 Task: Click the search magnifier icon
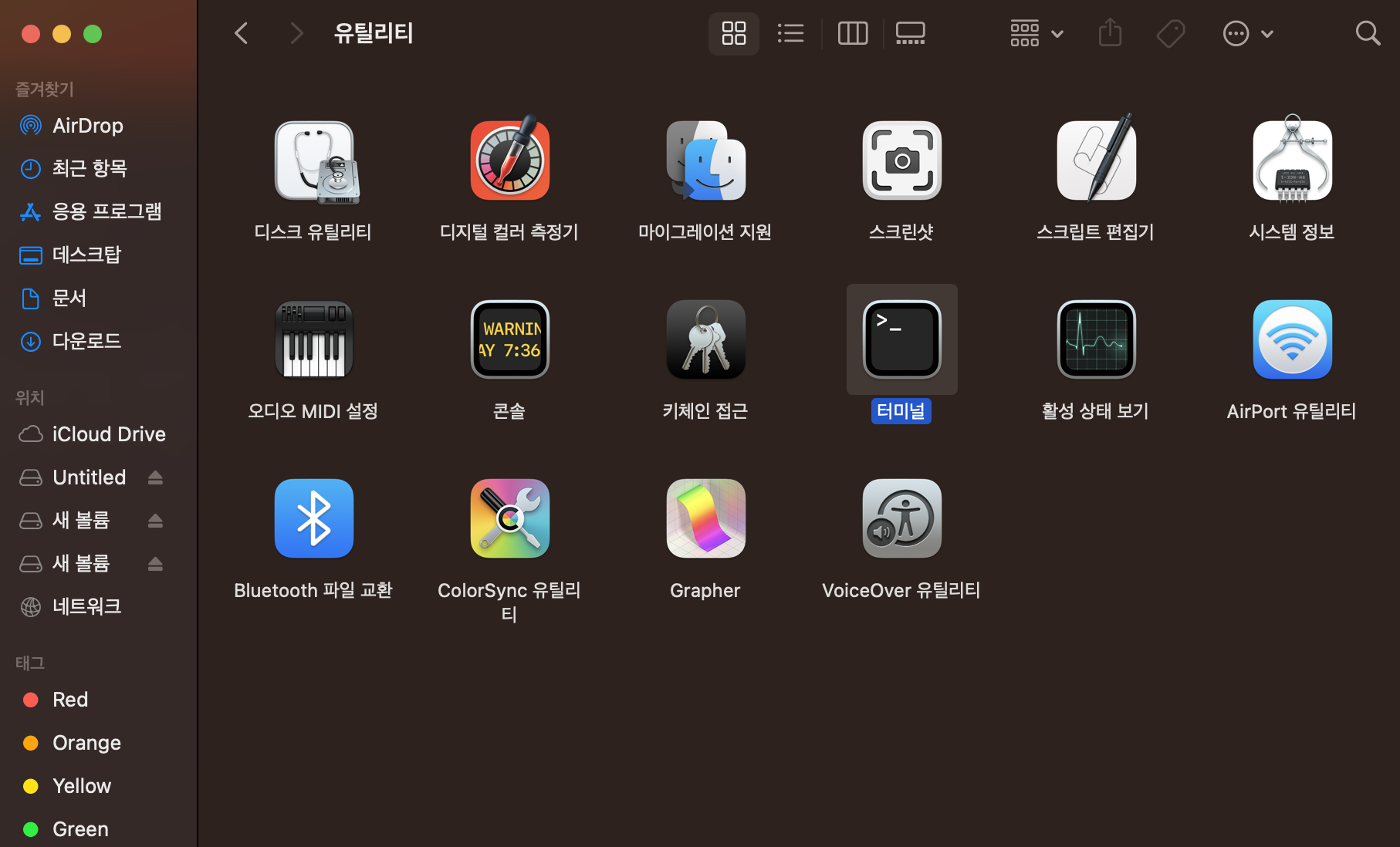[x=1368, y=33]
